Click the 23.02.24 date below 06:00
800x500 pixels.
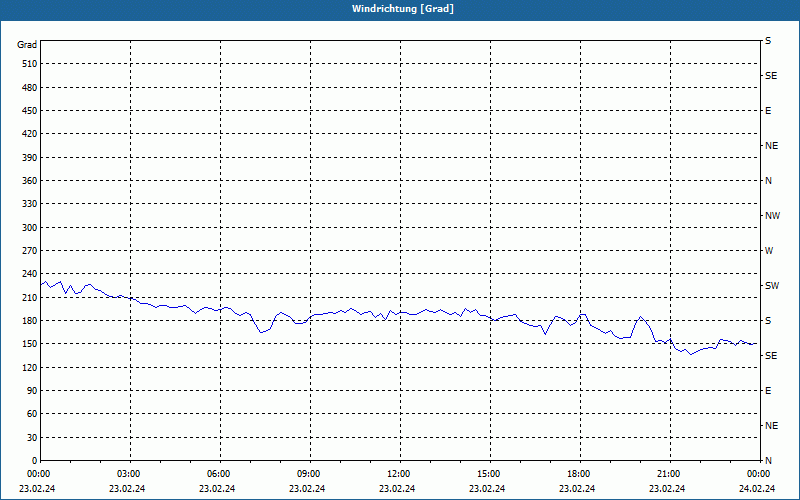217,489
